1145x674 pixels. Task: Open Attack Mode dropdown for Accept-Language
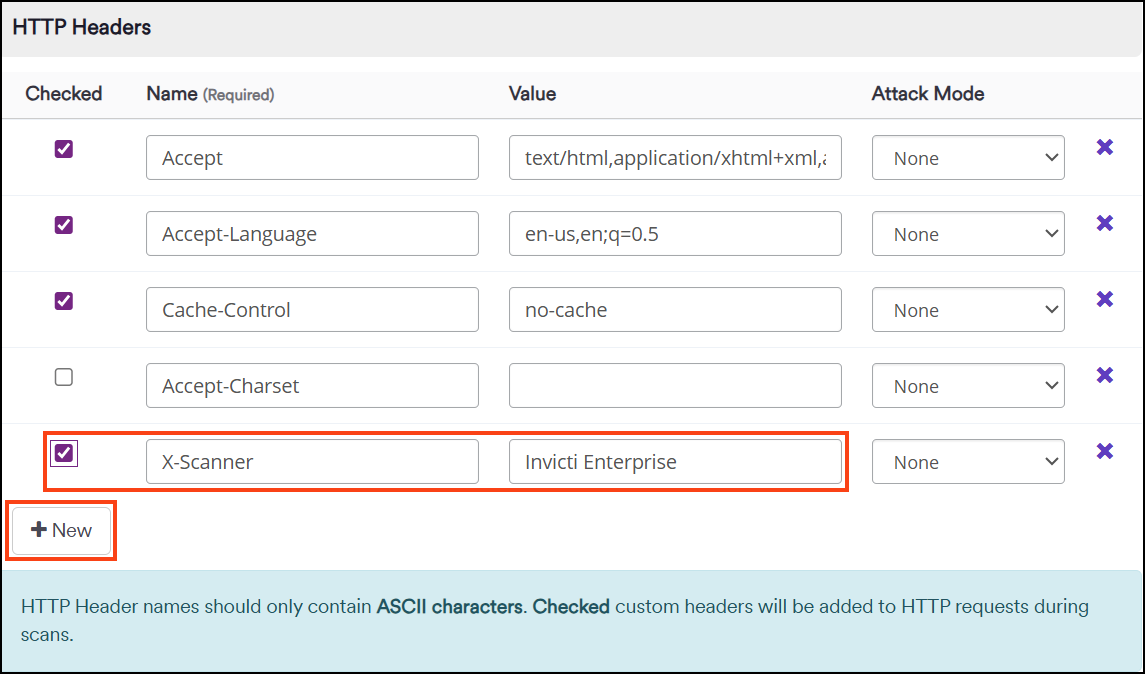(x=967, y=233)
